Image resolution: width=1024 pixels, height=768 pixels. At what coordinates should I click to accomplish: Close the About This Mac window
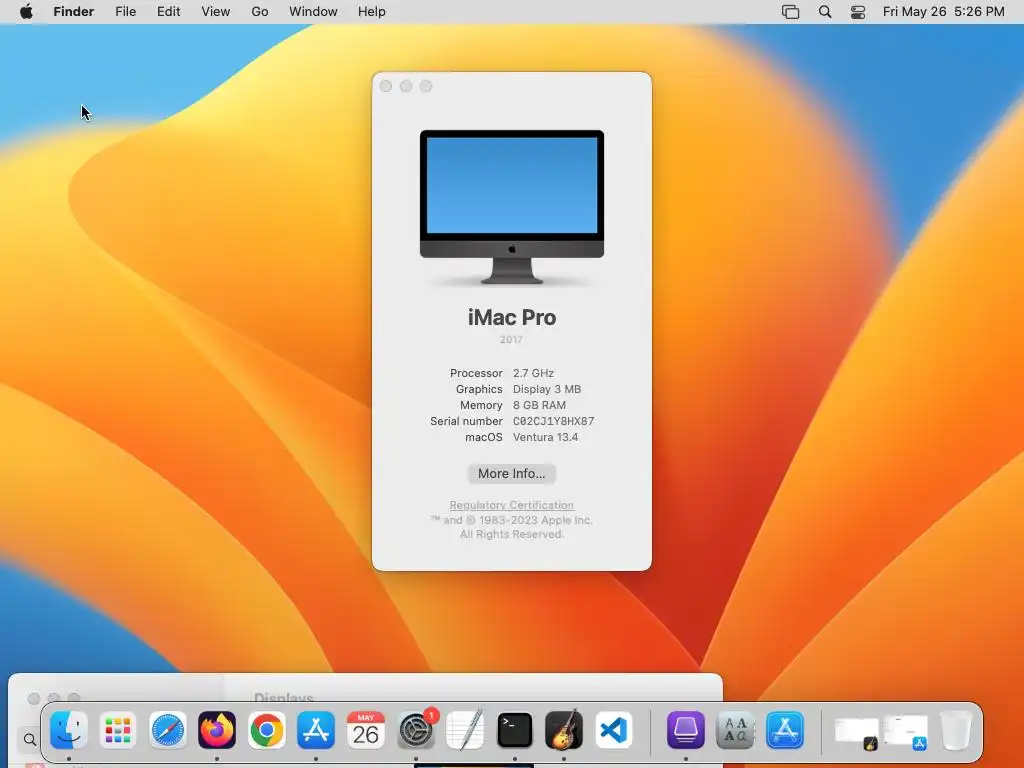click(386, 86)
